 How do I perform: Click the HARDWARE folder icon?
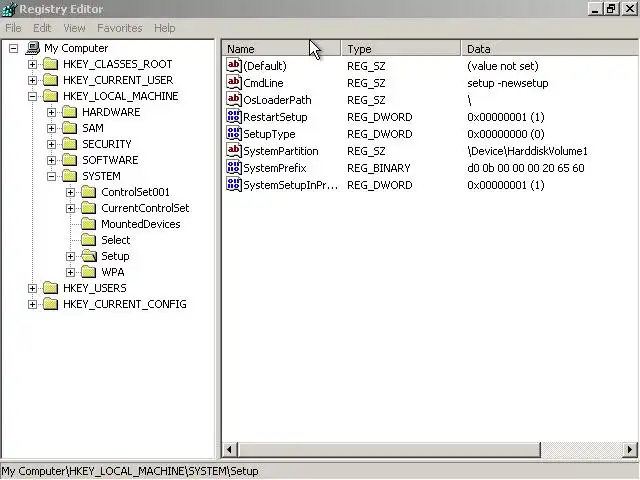(x=70, y=112)
